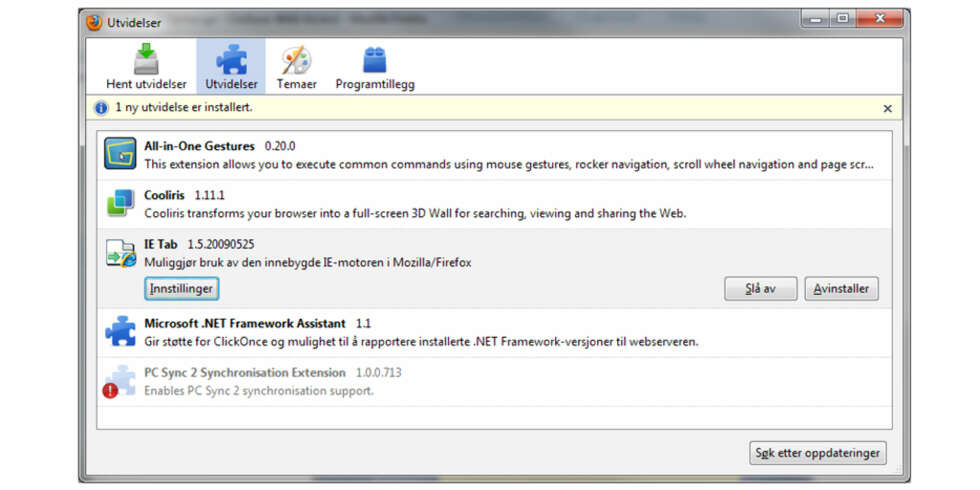This screenshot has width=980, height=490.
Task: Click the Cooliris extension icon
Action: tap(120, 204)
